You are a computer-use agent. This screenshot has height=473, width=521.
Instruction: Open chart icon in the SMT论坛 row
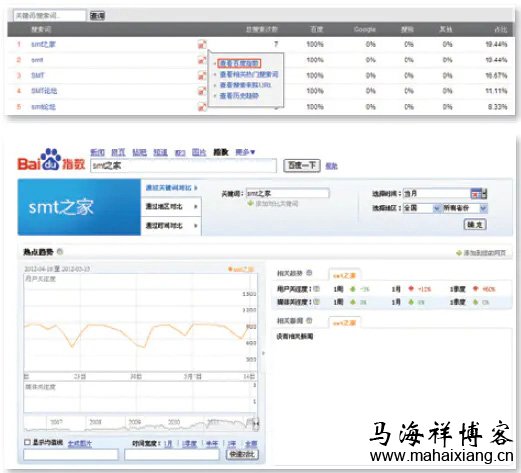pos(202,91)
